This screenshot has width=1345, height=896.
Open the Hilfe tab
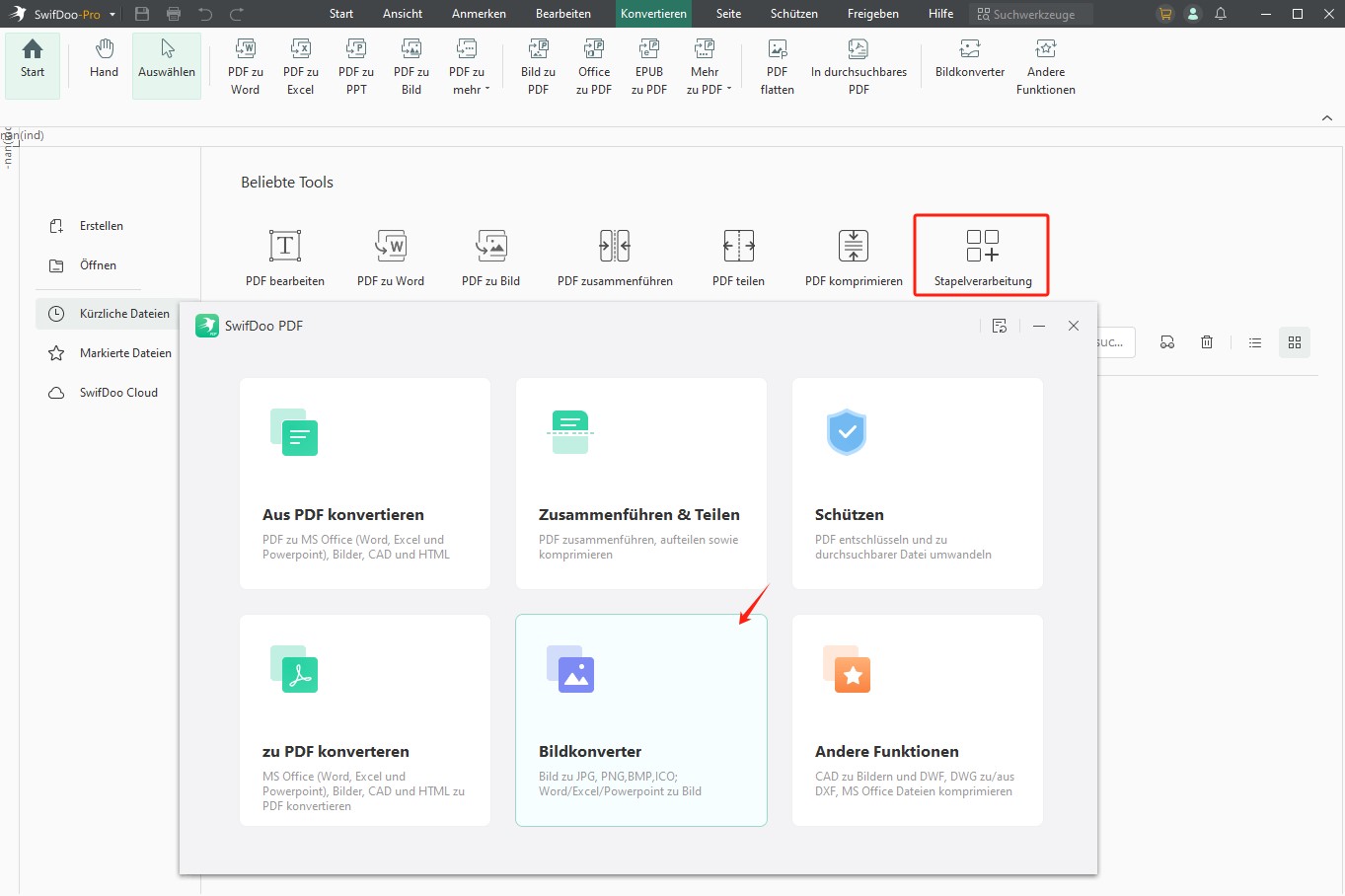[941, 14]
